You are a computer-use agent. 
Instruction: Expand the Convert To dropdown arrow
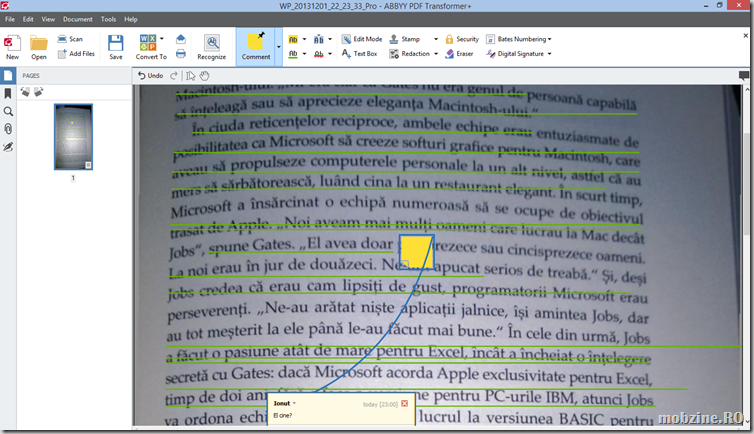pyautogui.click(x=162, y=39)
